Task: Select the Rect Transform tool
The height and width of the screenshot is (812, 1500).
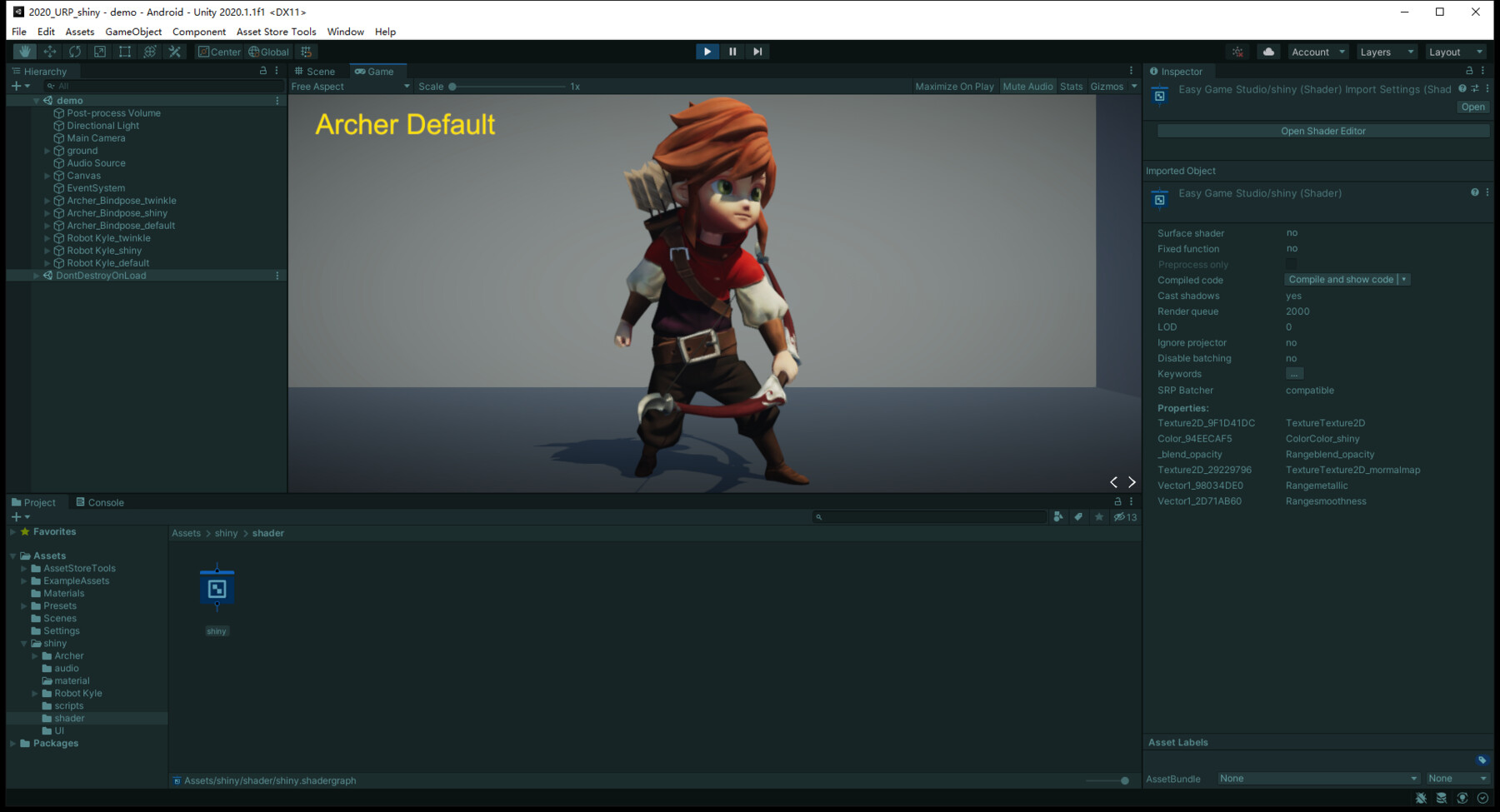Action: coord(125,51)
